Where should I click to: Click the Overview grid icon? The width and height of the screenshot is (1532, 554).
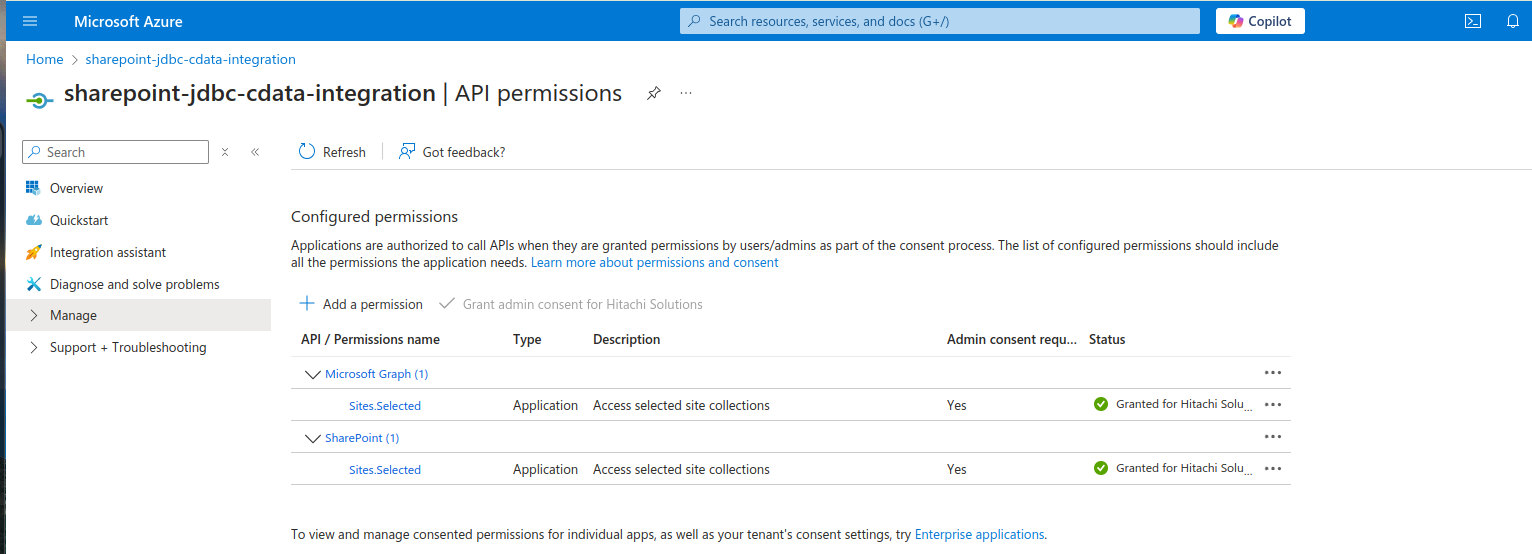pyautogui.click(x=33, y=188)
